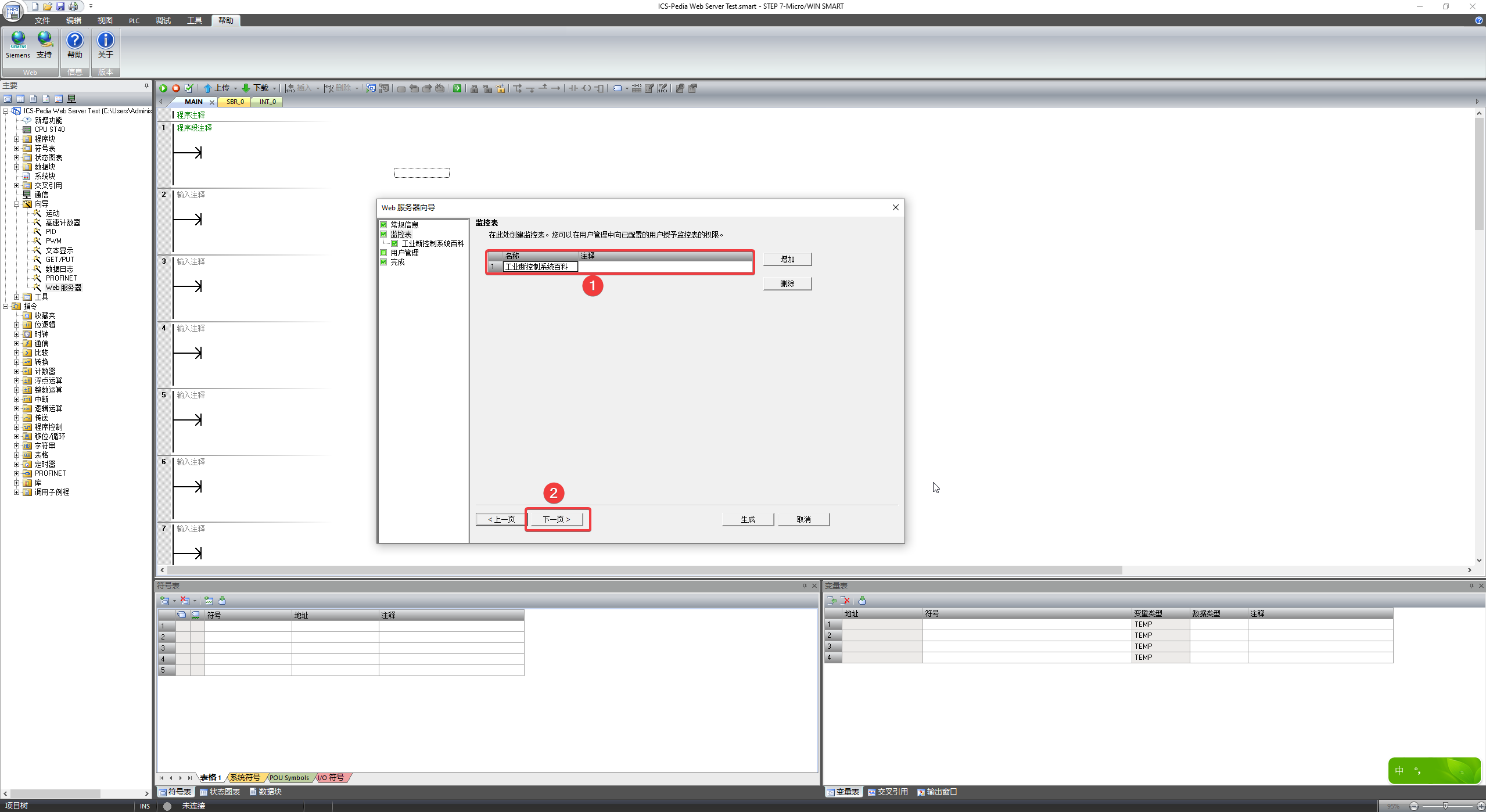Click the Upload (上传) arrow icon

coord(207,88)
